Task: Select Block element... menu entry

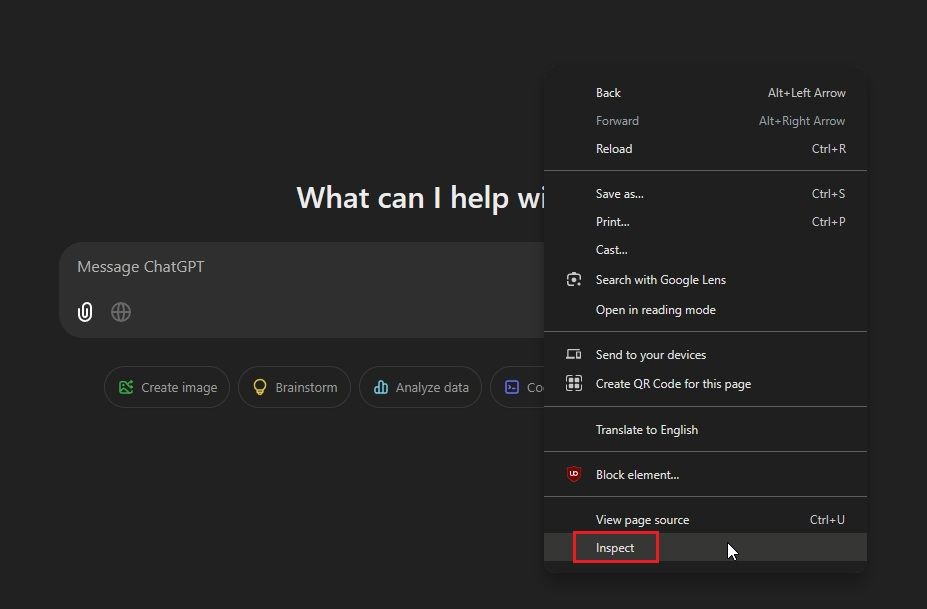Action: click(705, 474)
